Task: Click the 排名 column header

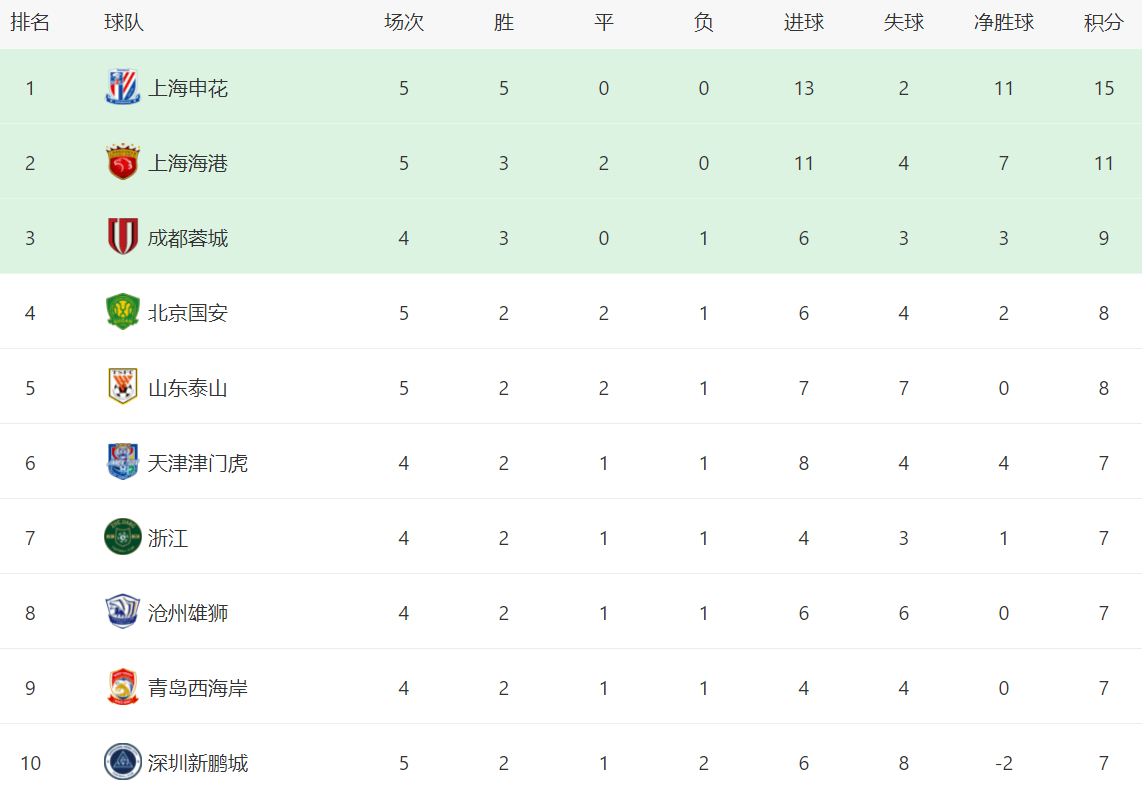Action: coord(30,23)
